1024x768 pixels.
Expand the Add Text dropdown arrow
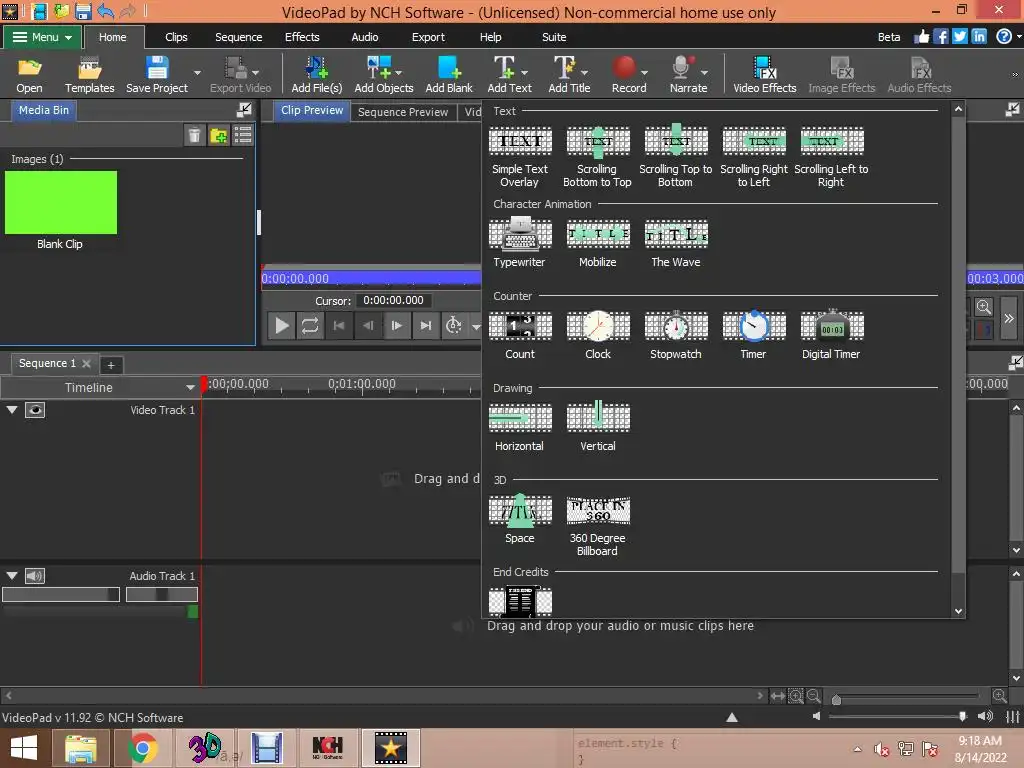(x=524, y=72)
